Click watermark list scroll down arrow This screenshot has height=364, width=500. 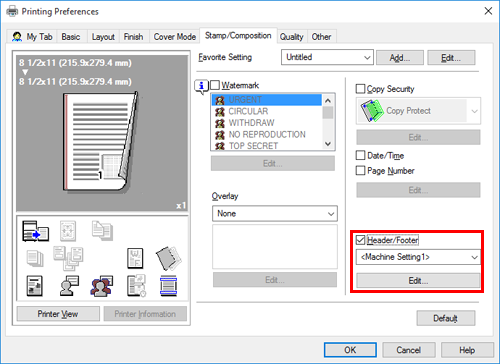point(328,144)
